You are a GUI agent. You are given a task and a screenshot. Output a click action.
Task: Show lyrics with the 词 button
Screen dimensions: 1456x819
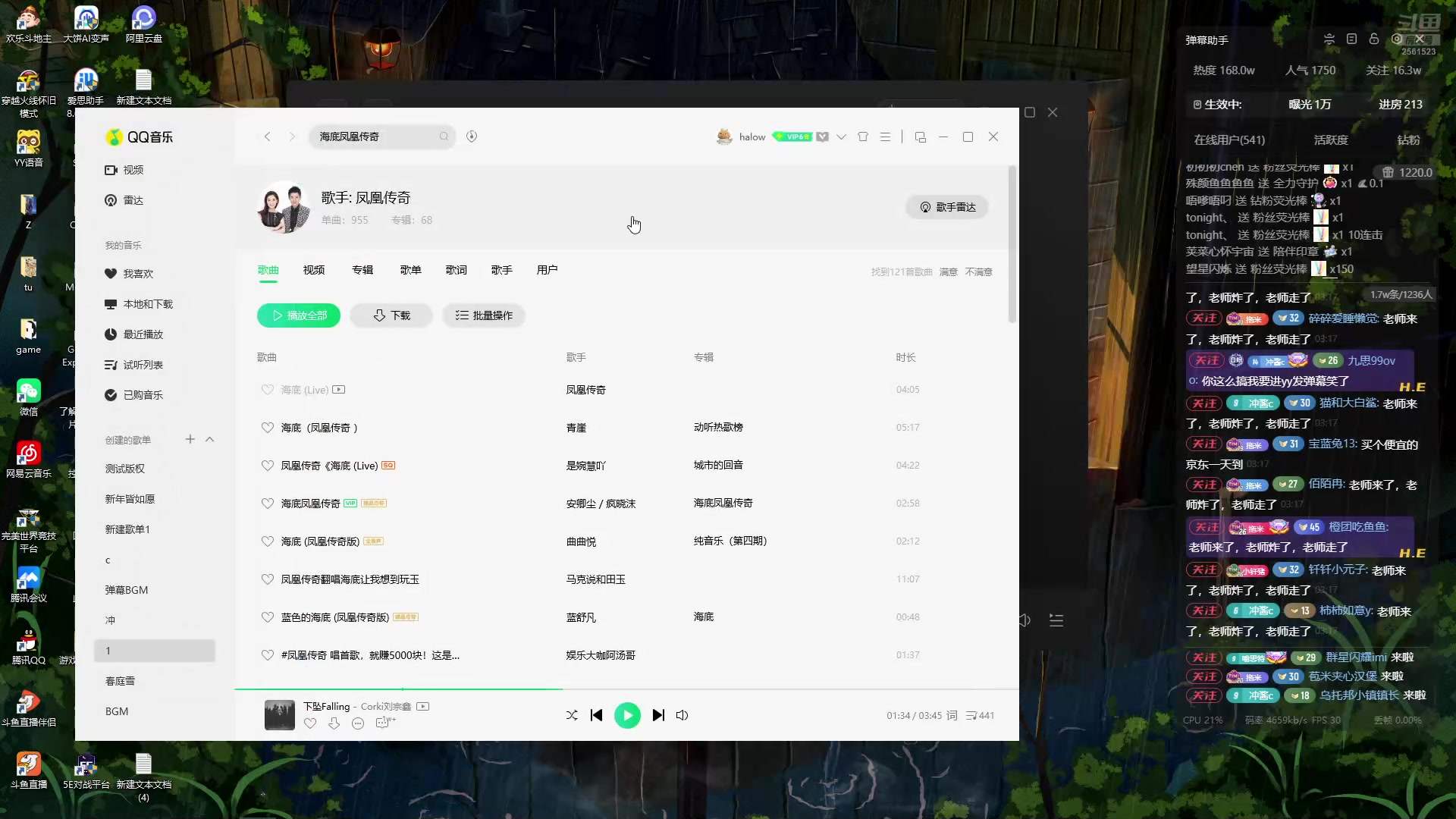pyautogui.click(x=952, y=715)
